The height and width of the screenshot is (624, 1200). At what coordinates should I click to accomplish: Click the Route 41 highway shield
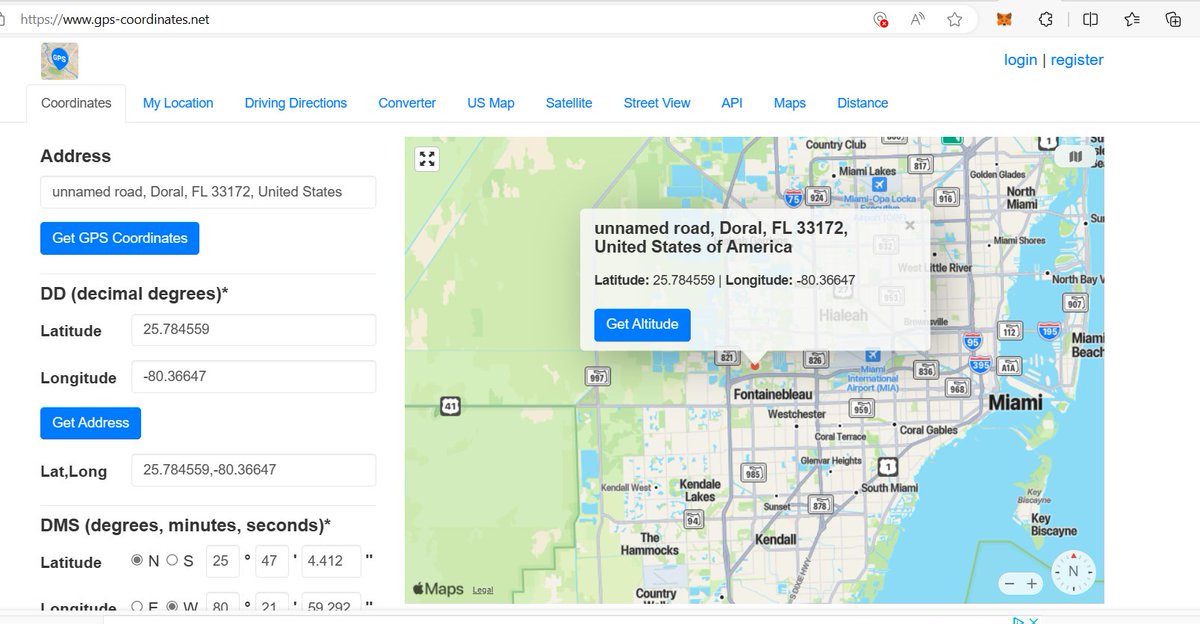click(450, 406)
